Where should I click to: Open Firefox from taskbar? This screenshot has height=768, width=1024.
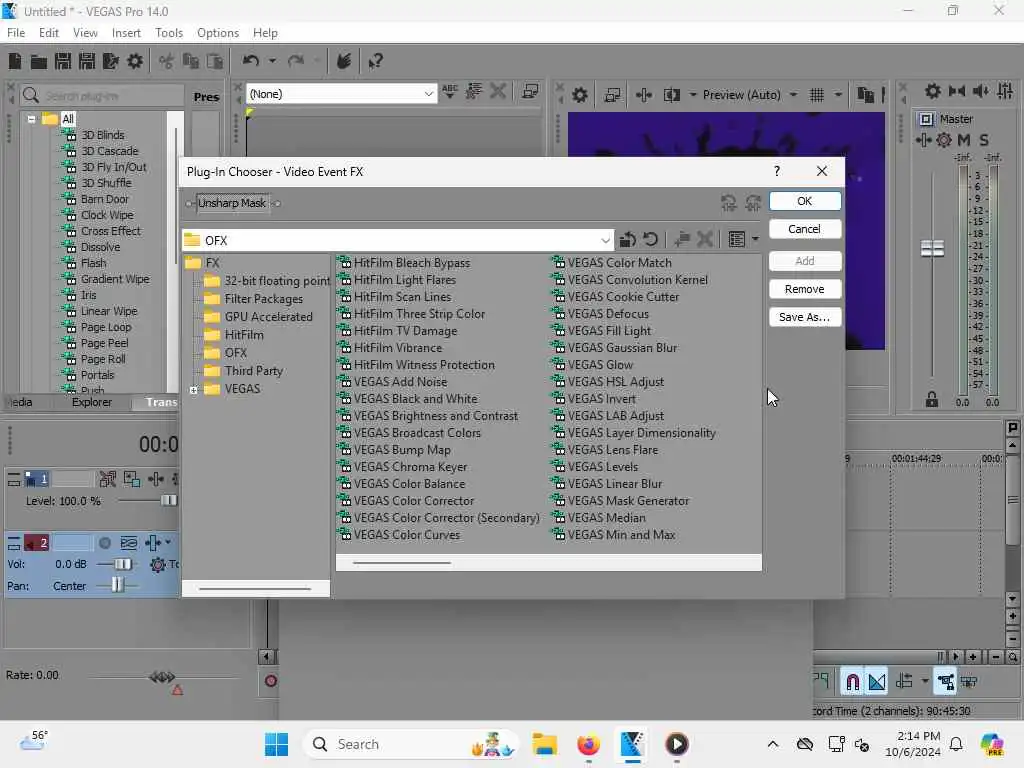coord(588,744)
